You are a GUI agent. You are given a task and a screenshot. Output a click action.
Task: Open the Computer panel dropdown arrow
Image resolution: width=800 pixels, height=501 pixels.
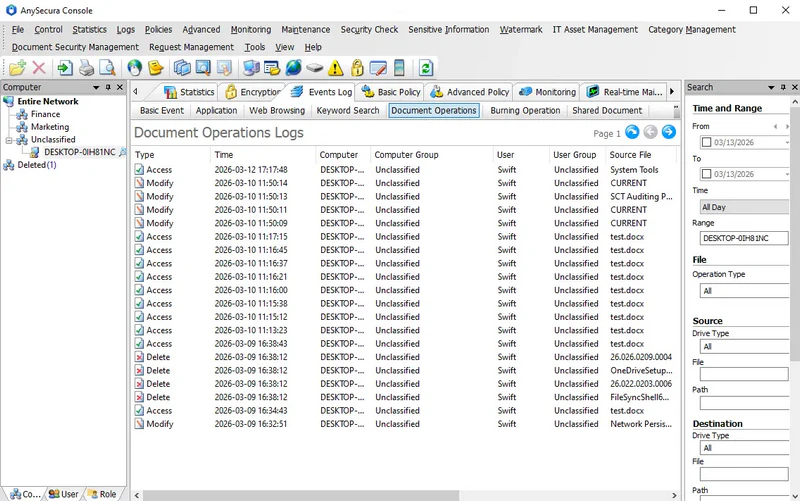tap(96, 87)
